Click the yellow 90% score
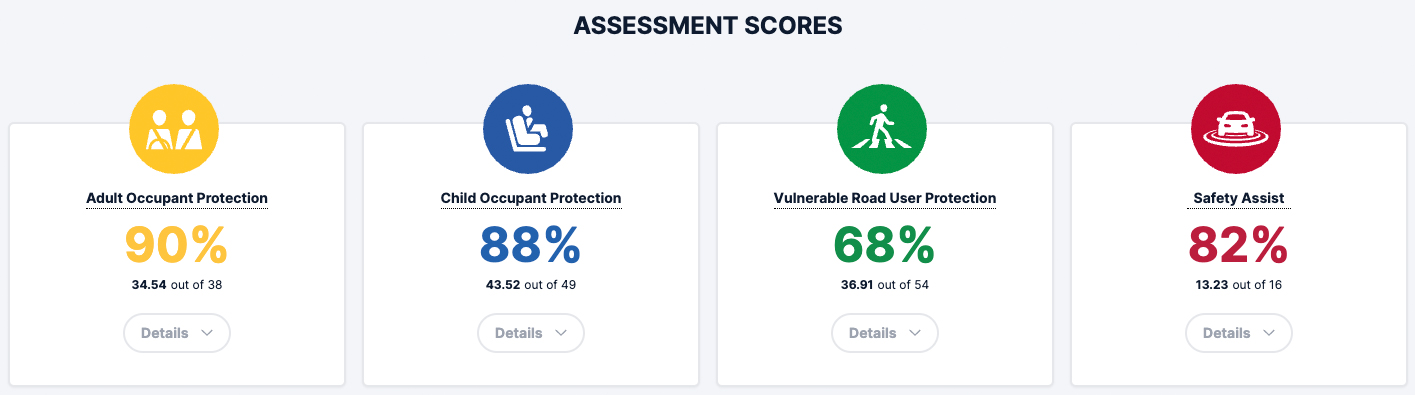The height and width of the screenshot is (395, 1415). point(177,244)
